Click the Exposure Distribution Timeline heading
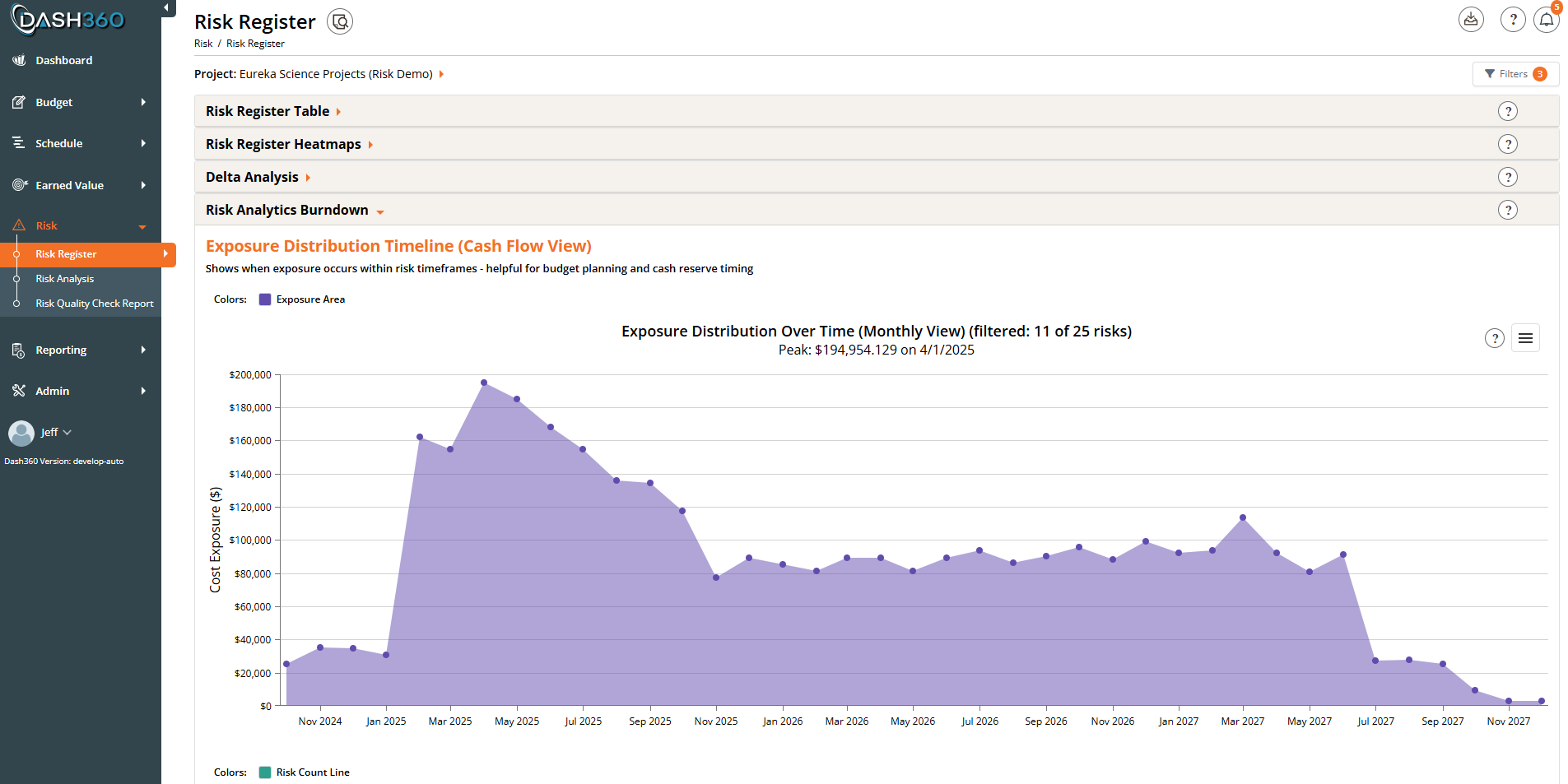This screenshot has width=1568, height=784. [x=398, y=246]
